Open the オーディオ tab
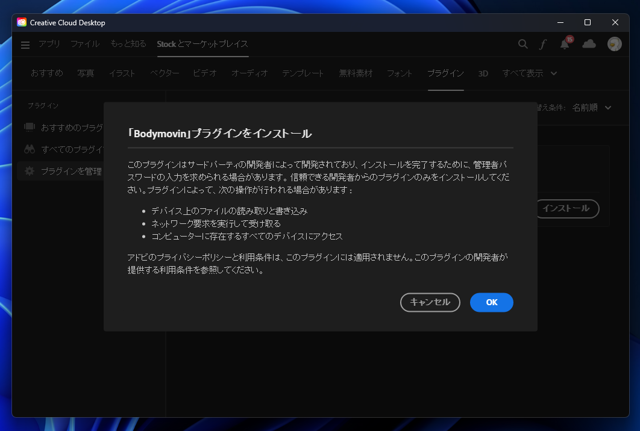640x431 pixels. tap(249, 73)
